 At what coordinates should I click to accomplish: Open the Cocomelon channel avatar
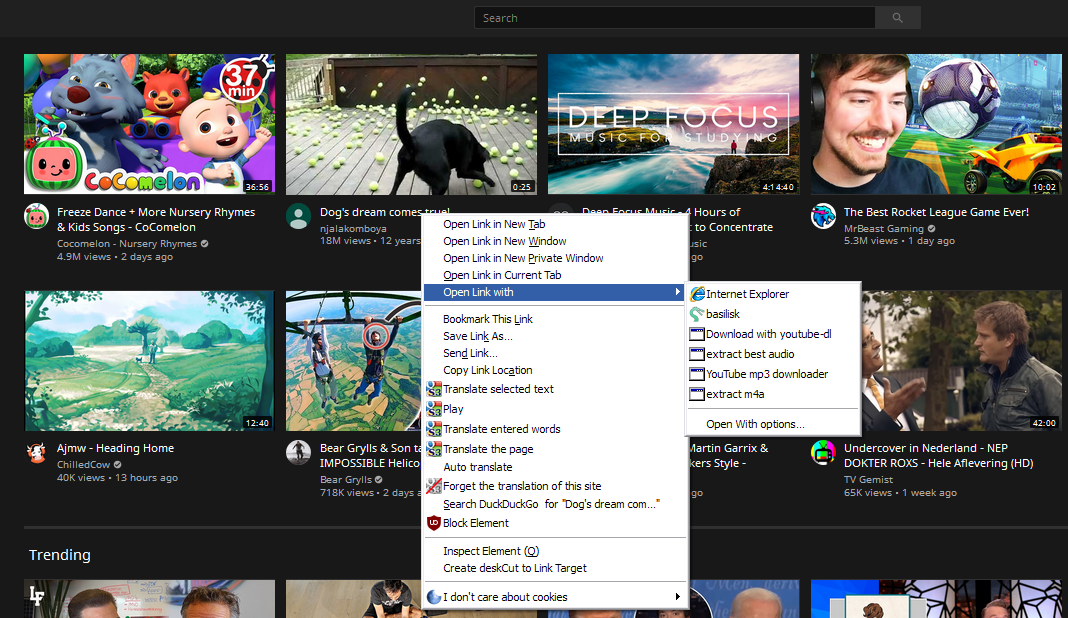37,217
